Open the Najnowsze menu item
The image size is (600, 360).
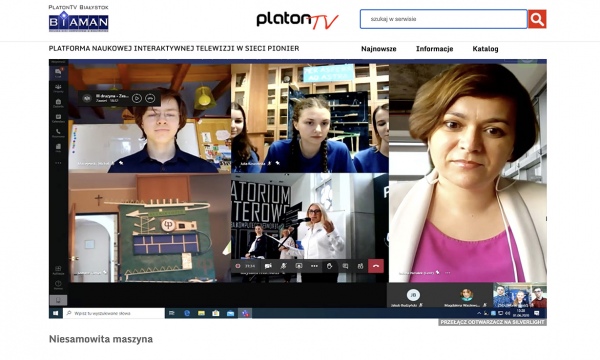(379, 49)
